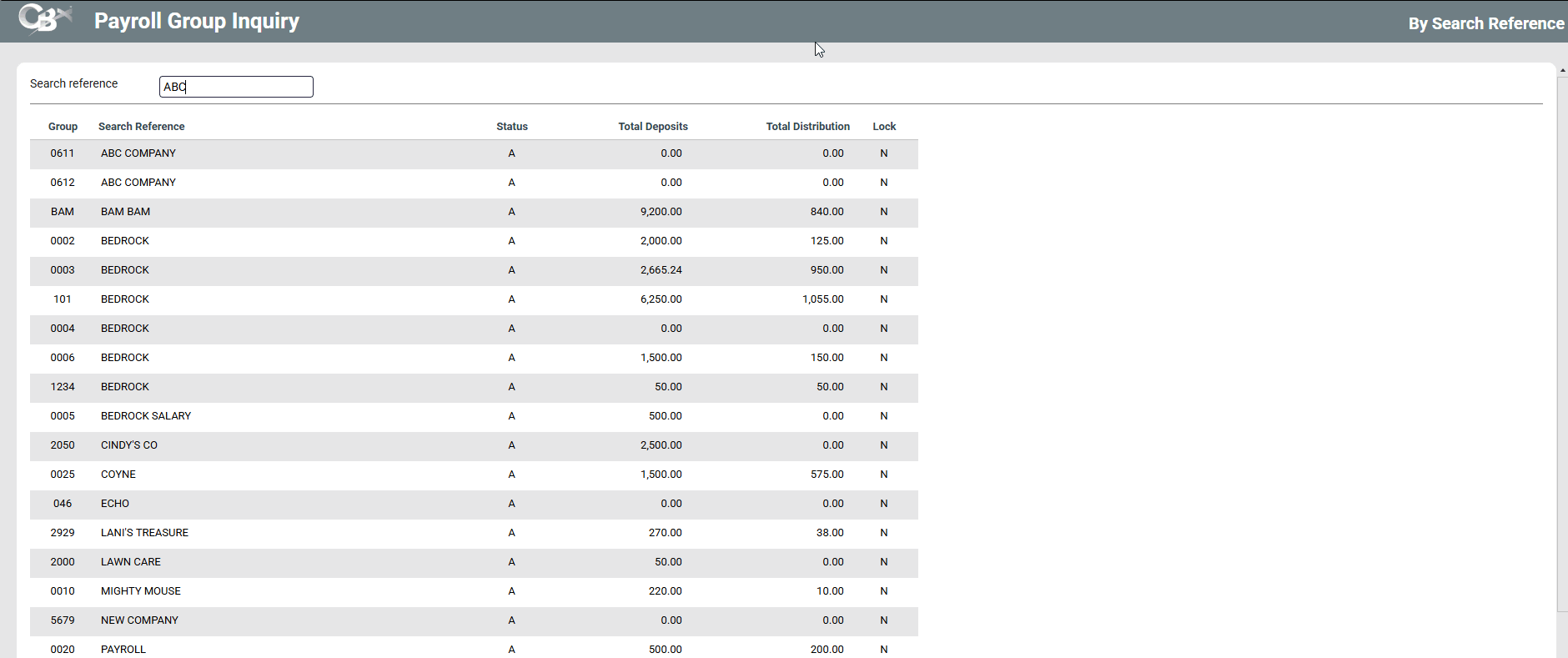Open LANI'S TREASURE group
Viewport: 1568px width, 658px height.
(144, 533)
